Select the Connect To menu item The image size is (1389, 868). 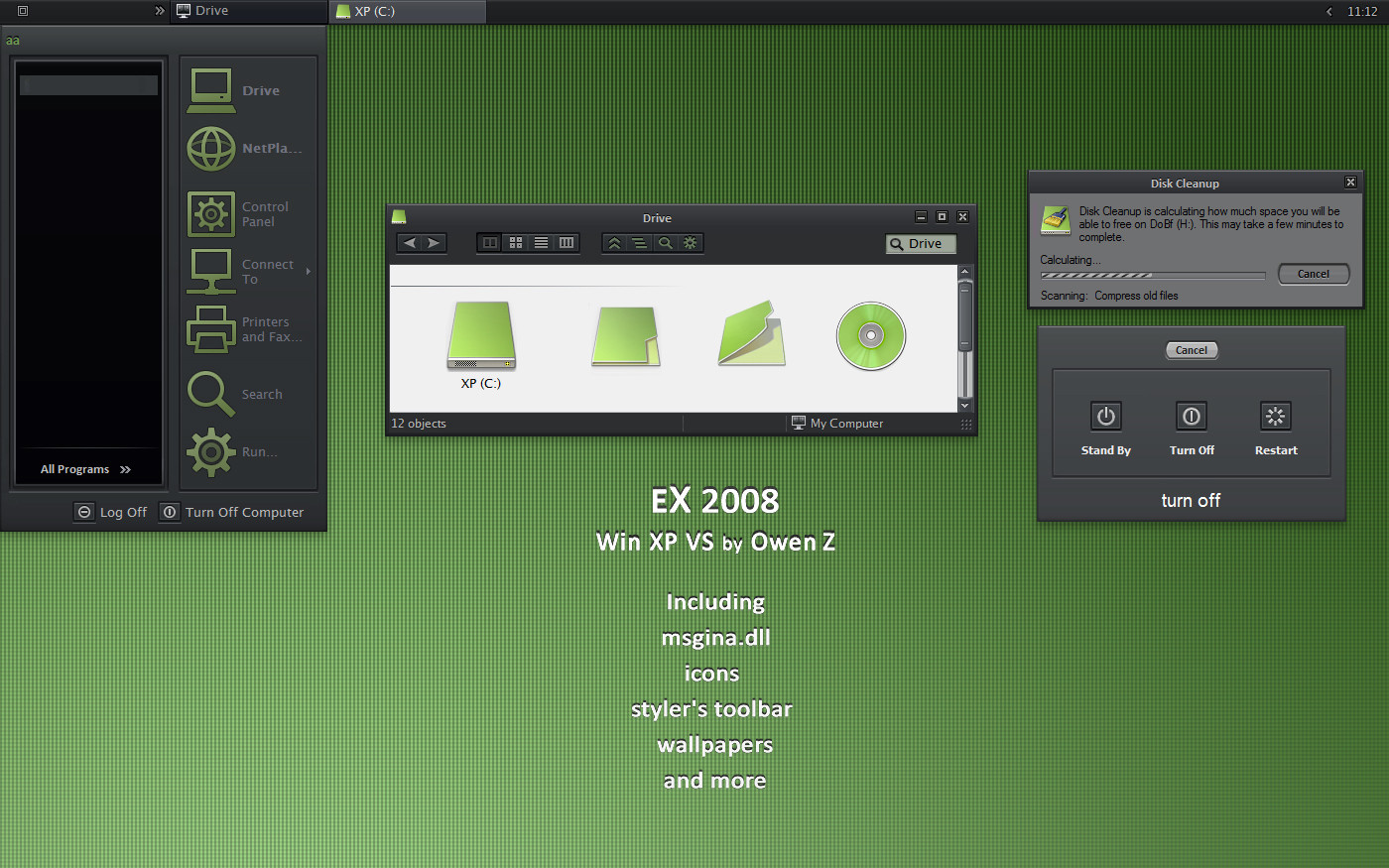[x=248, y=272]
